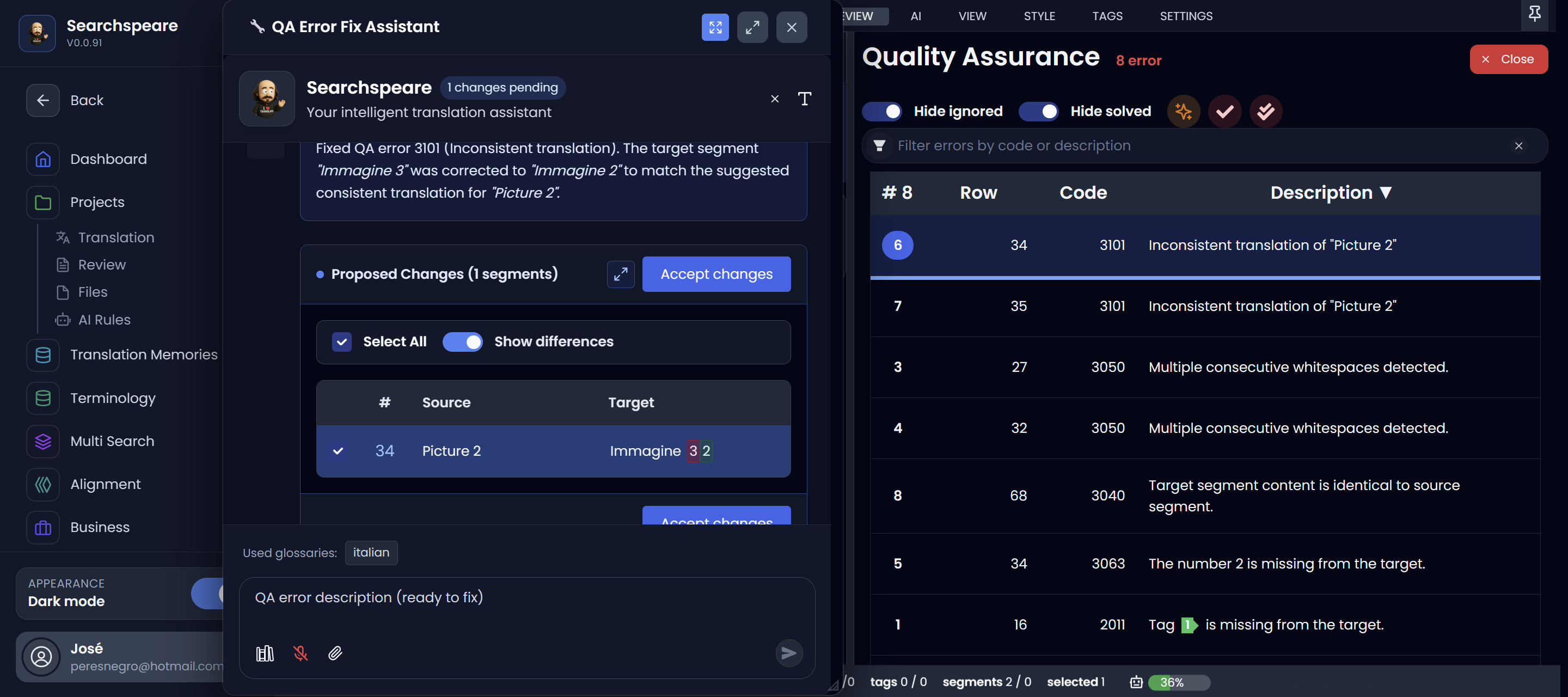The height and width of the screenshot is (697, 1568).
Task: Expand the Proposed Changes panel
Action: [x=620, y=274]
